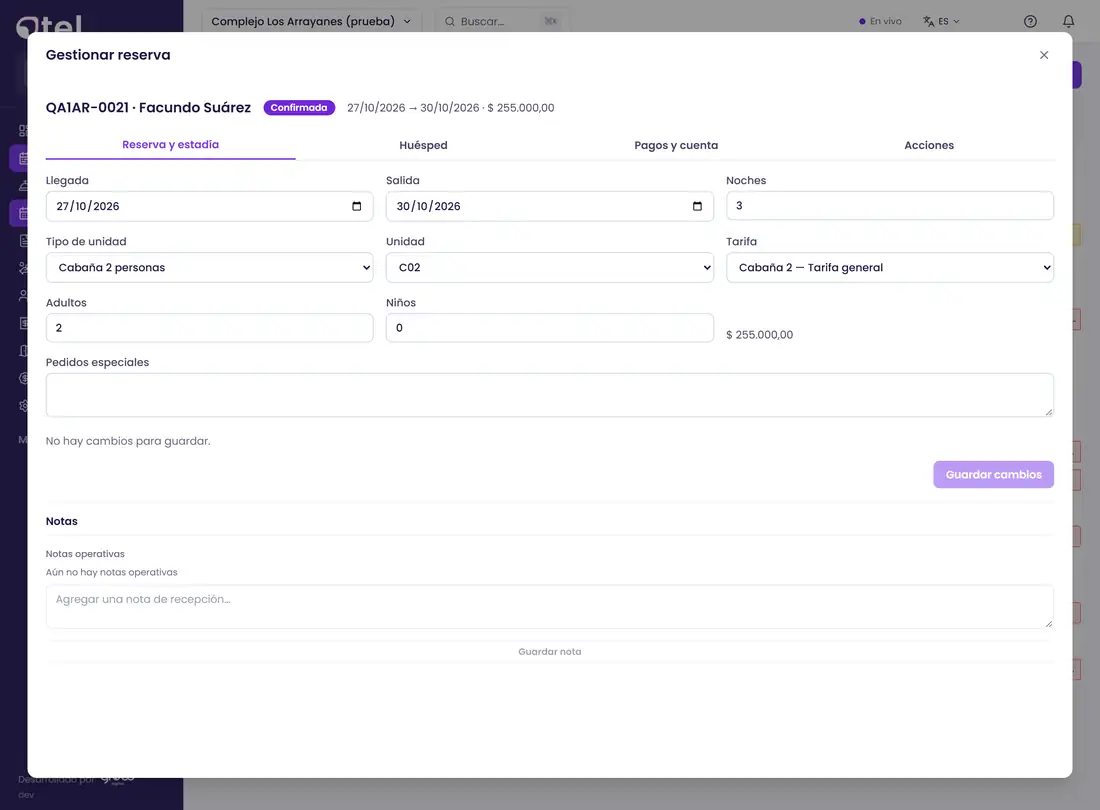Image resolution: width=1100 pixels, height=810 pixels.
Task: Open the Unidad dropdown showing C02
Action: (549, 267)
